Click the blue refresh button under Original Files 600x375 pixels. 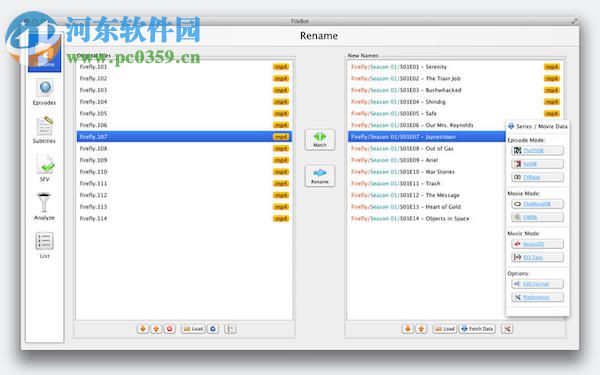click(213, 329)
